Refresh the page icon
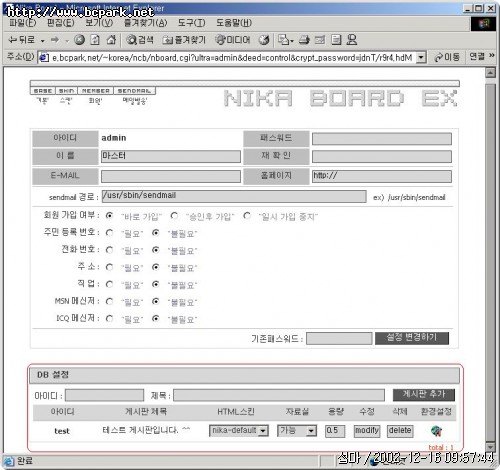500x470 pixels. (x=95, y=40)
